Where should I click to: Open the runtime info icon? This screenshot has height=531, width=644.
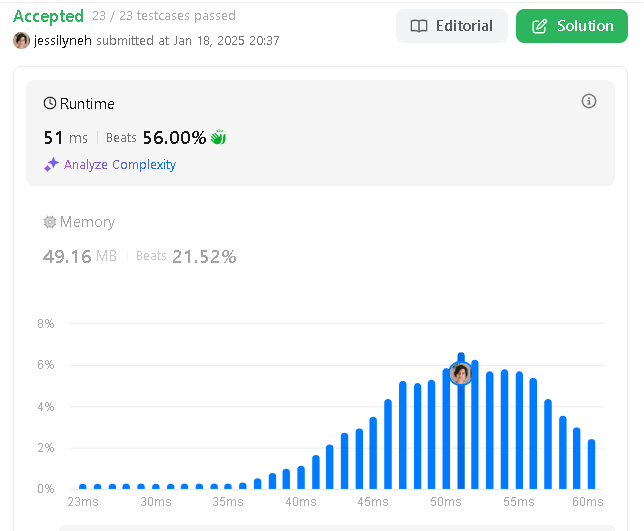pos(589,101)
